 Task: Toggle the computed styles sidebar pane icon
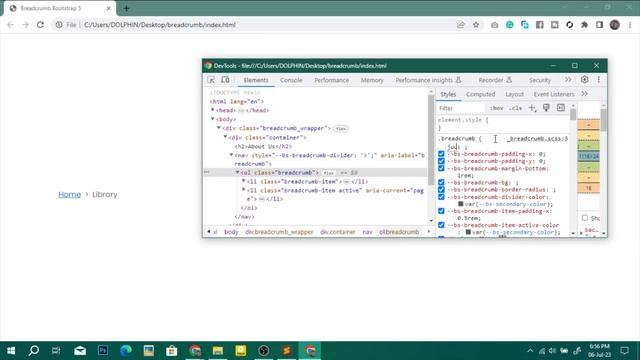coord(561,108)
